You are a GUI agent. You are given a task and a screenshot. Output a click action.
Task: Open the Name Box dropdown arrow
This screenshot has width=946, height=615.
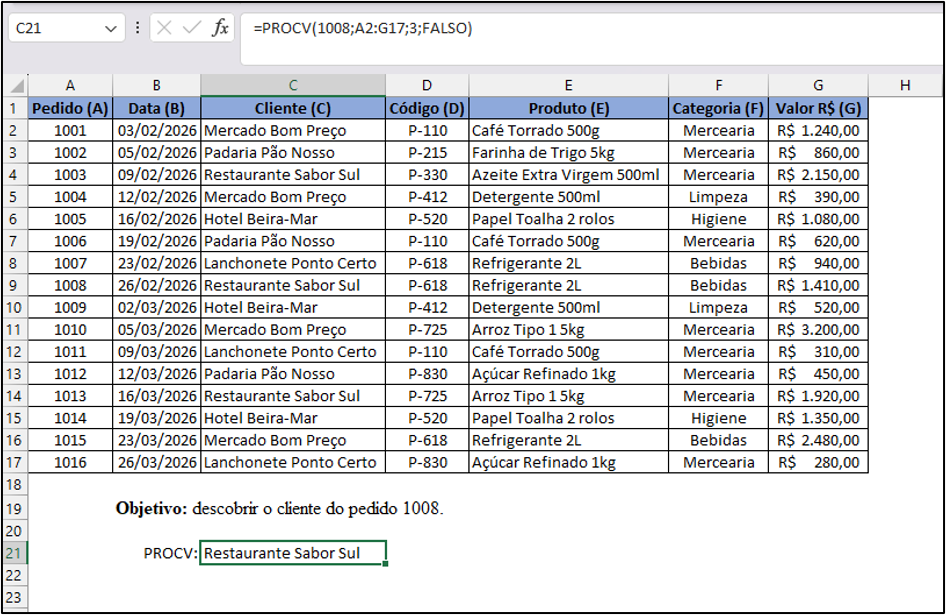(x=110, y=28)
